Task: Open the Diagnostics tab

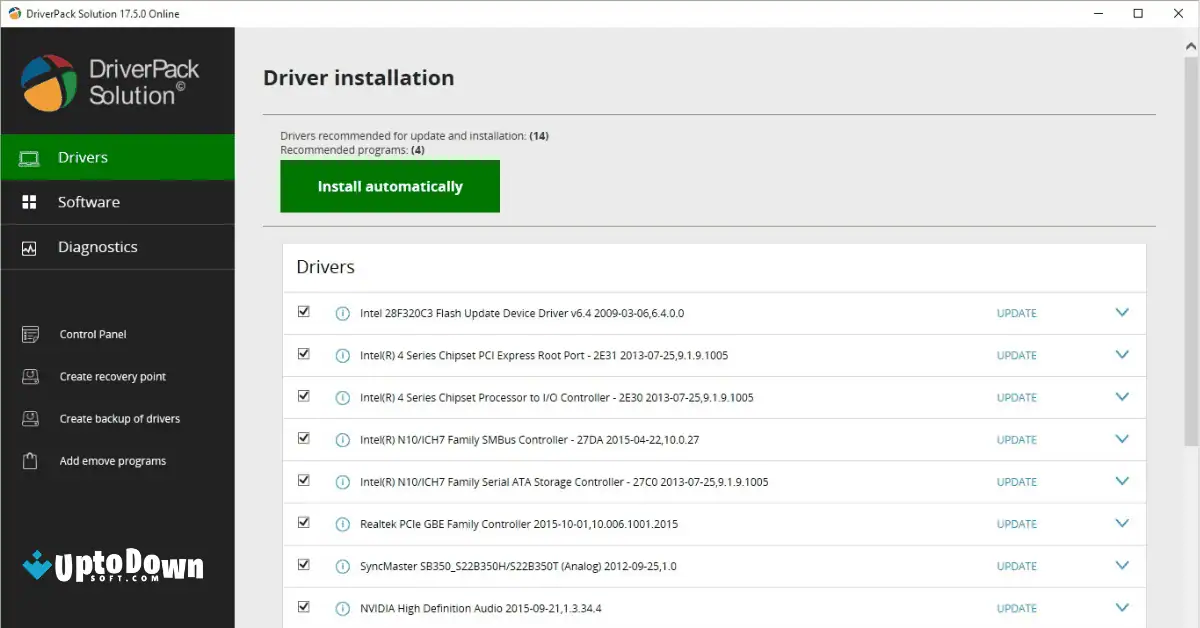Action: [x=97, y=247]
